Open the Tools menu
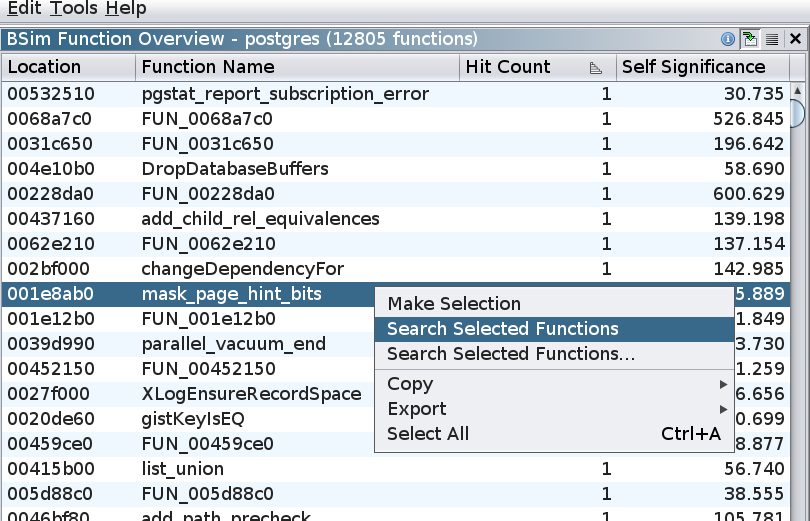This screenshot has width=810, height=521. click(x=74, y=9)
